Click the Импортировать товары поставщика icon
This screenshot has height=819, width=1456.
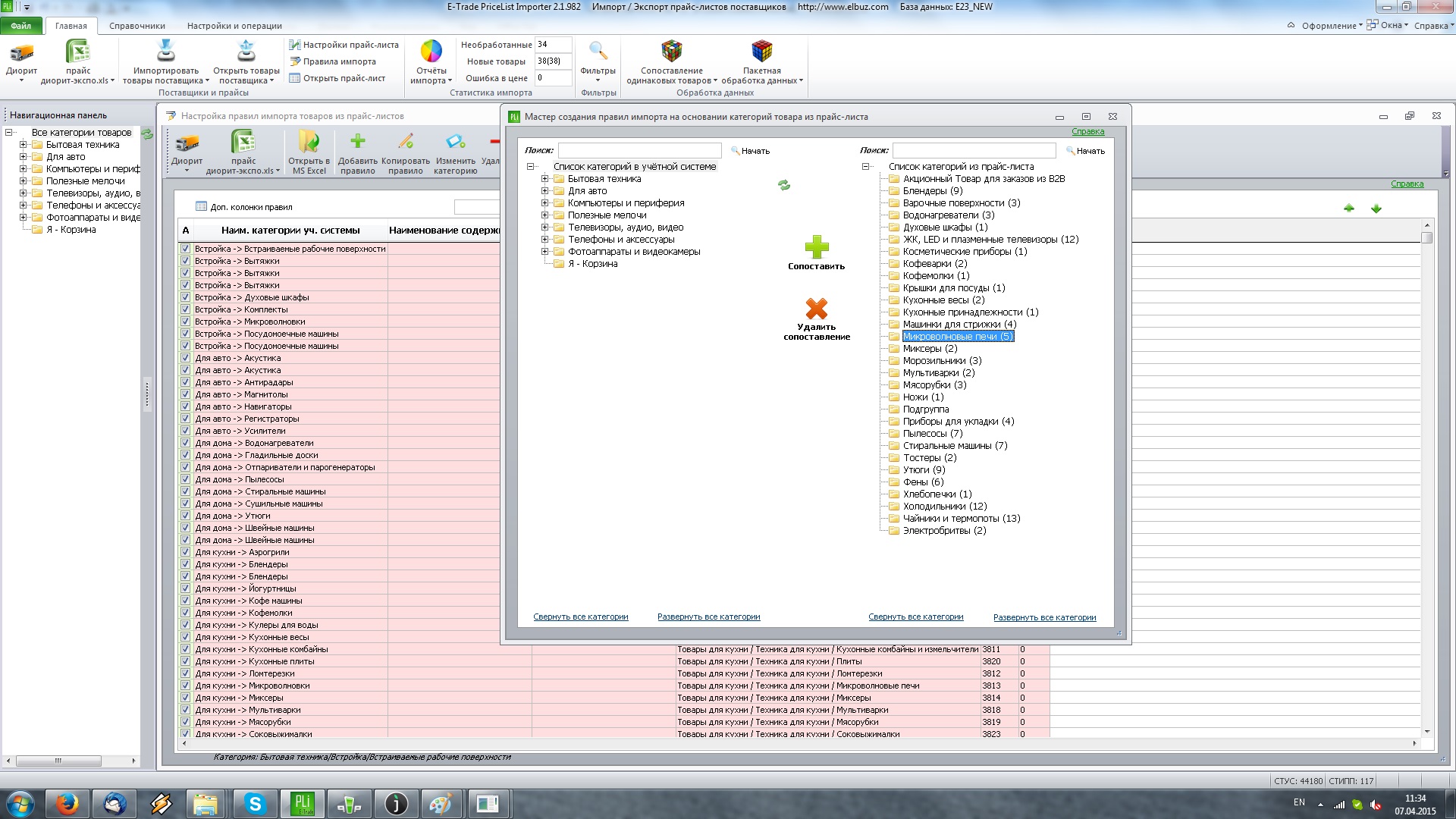pos(165,52)
